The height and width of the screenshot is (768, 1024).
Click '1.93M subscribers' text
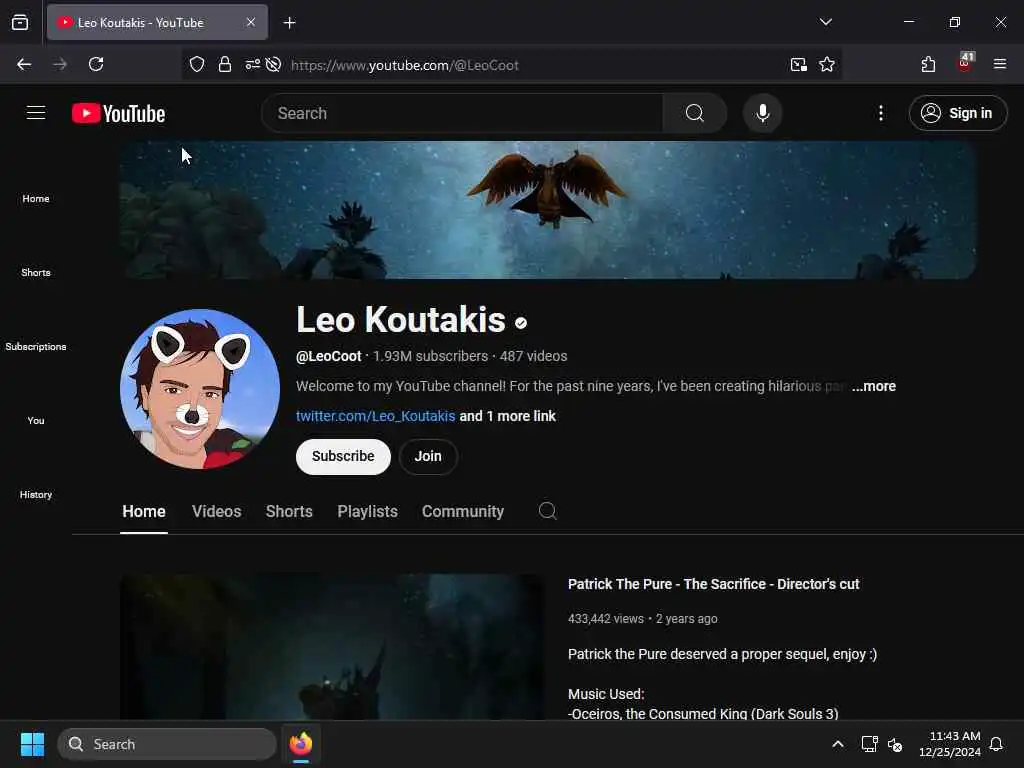(430, 357)
